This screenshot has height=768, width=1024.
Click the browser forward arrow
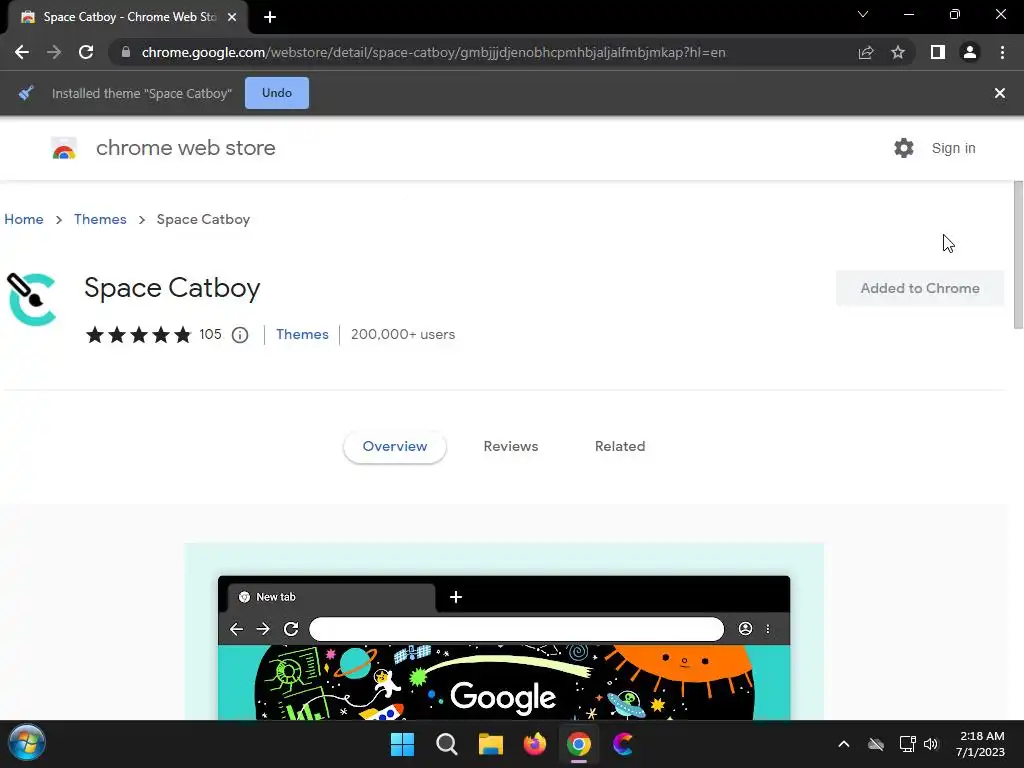coord(54,52)
